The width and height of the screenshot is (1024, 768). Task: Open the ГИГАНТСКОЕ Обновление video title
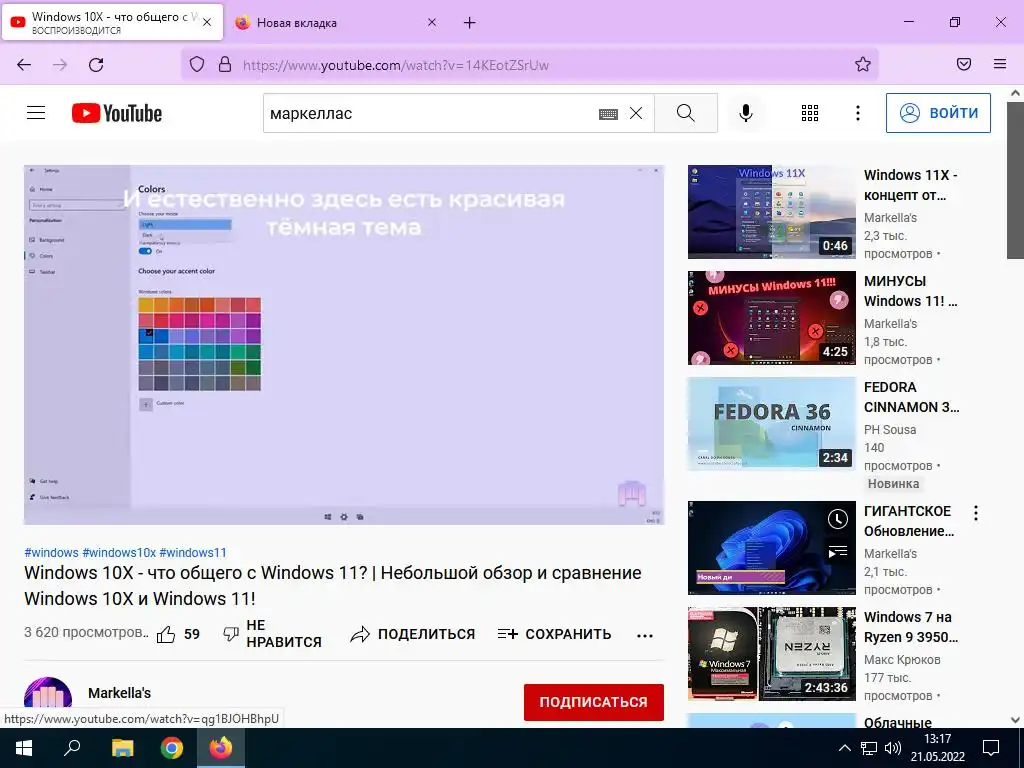(x=909, y=521)
